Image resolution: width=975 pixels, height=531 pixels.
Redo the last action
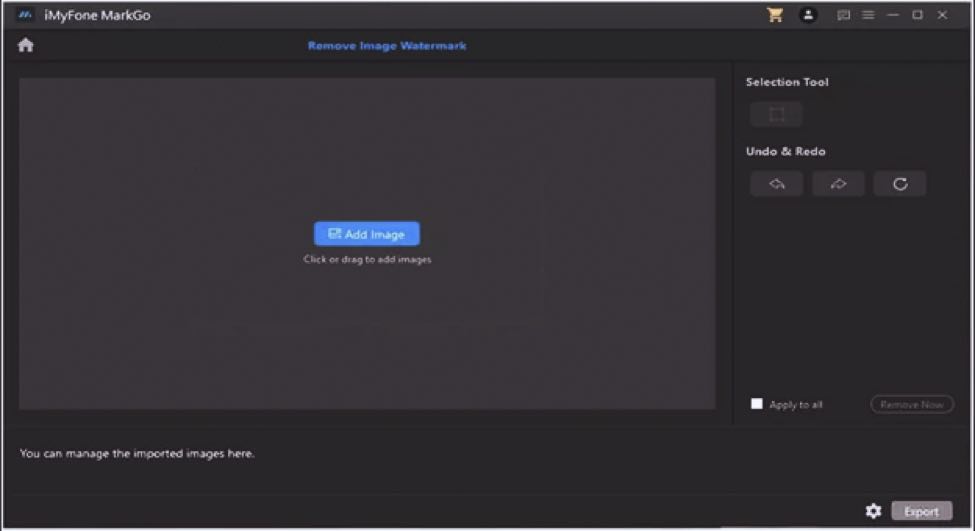coord(838,184)
